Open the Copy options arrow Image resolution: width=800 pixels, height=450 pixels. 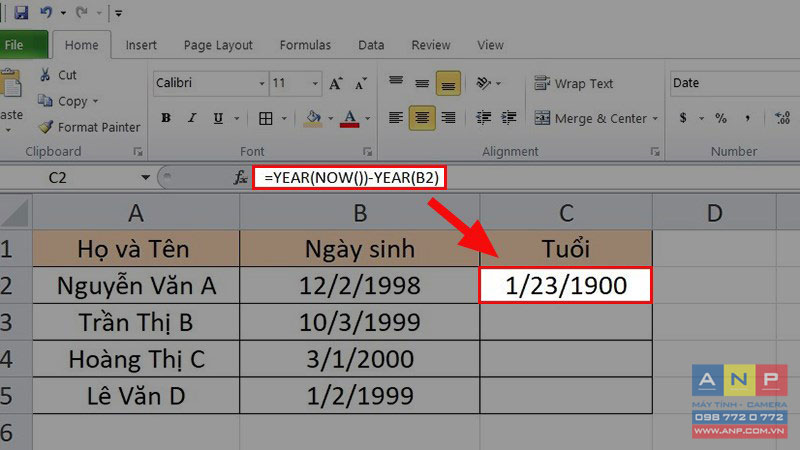click(95, 101)
